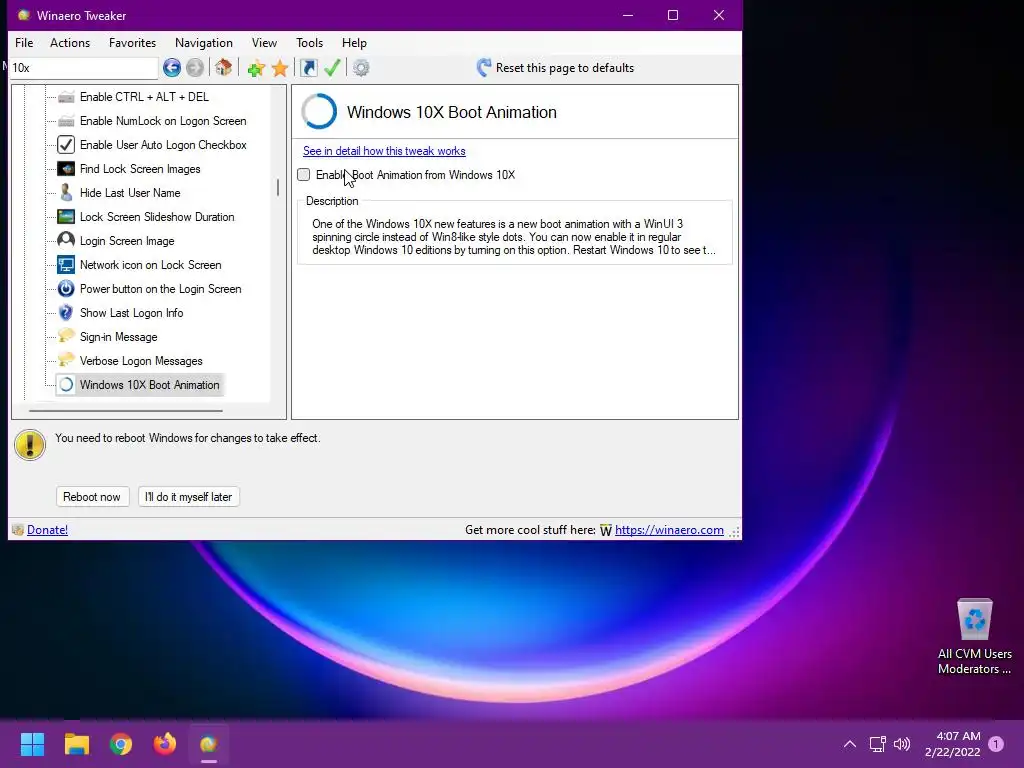Click the Verbose Logon Messages icon
The image size is (1024, 768).
pos(66,360)
